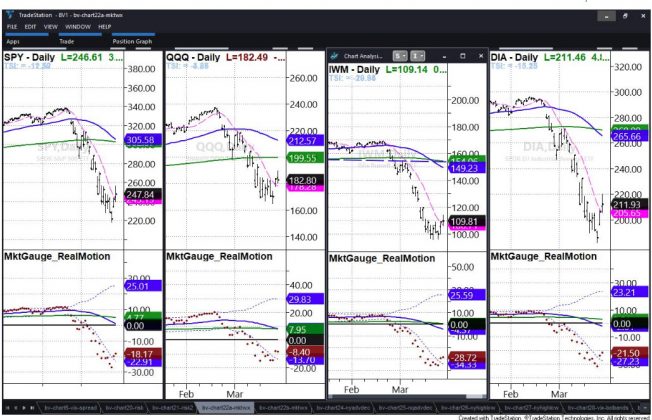The image size is (652, 420).
Task: Open the EDIT menu
Action: (x=30, y=27)
